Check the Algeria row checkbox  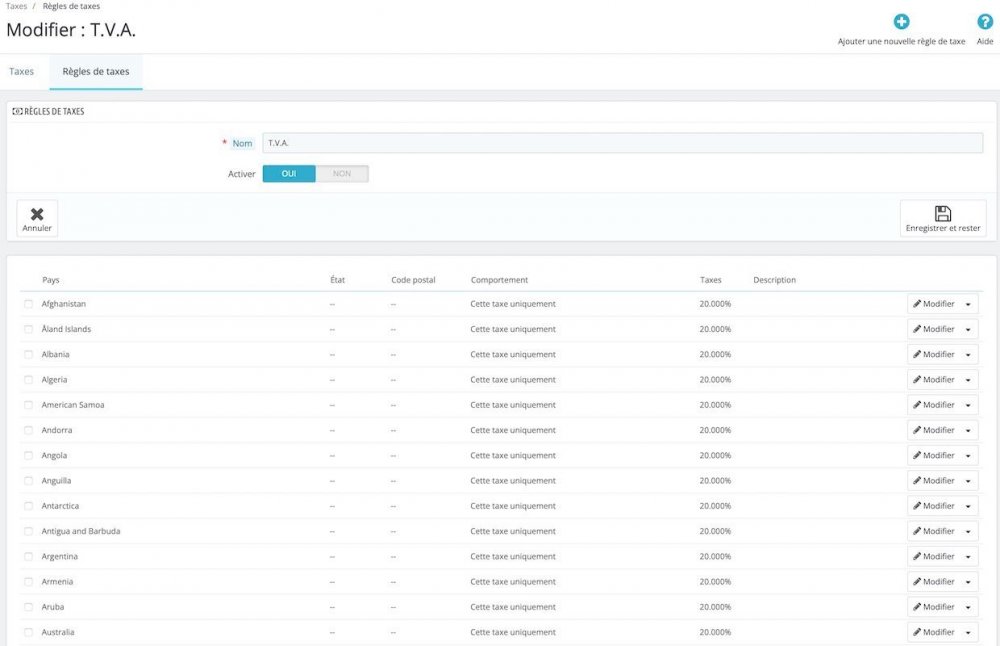pyautogui.click(x=28, y=379)
